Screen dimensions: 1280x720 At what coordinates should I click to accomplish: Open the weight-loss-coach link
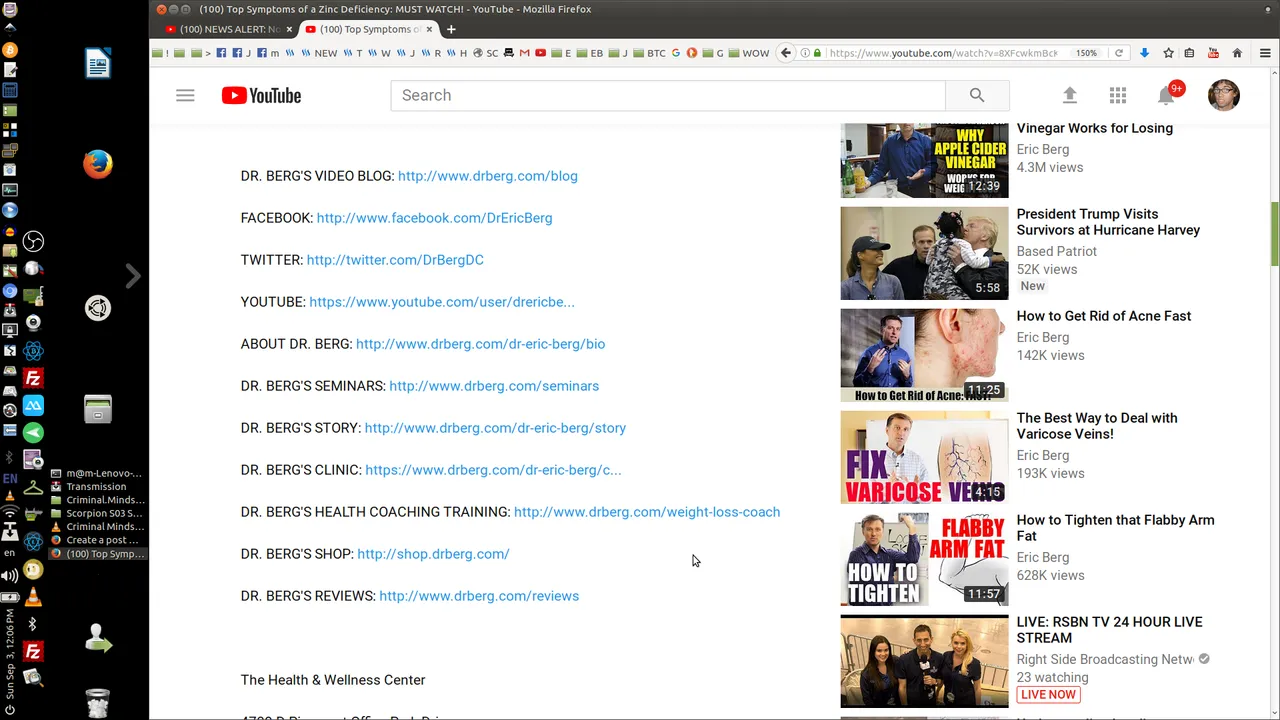647,512
